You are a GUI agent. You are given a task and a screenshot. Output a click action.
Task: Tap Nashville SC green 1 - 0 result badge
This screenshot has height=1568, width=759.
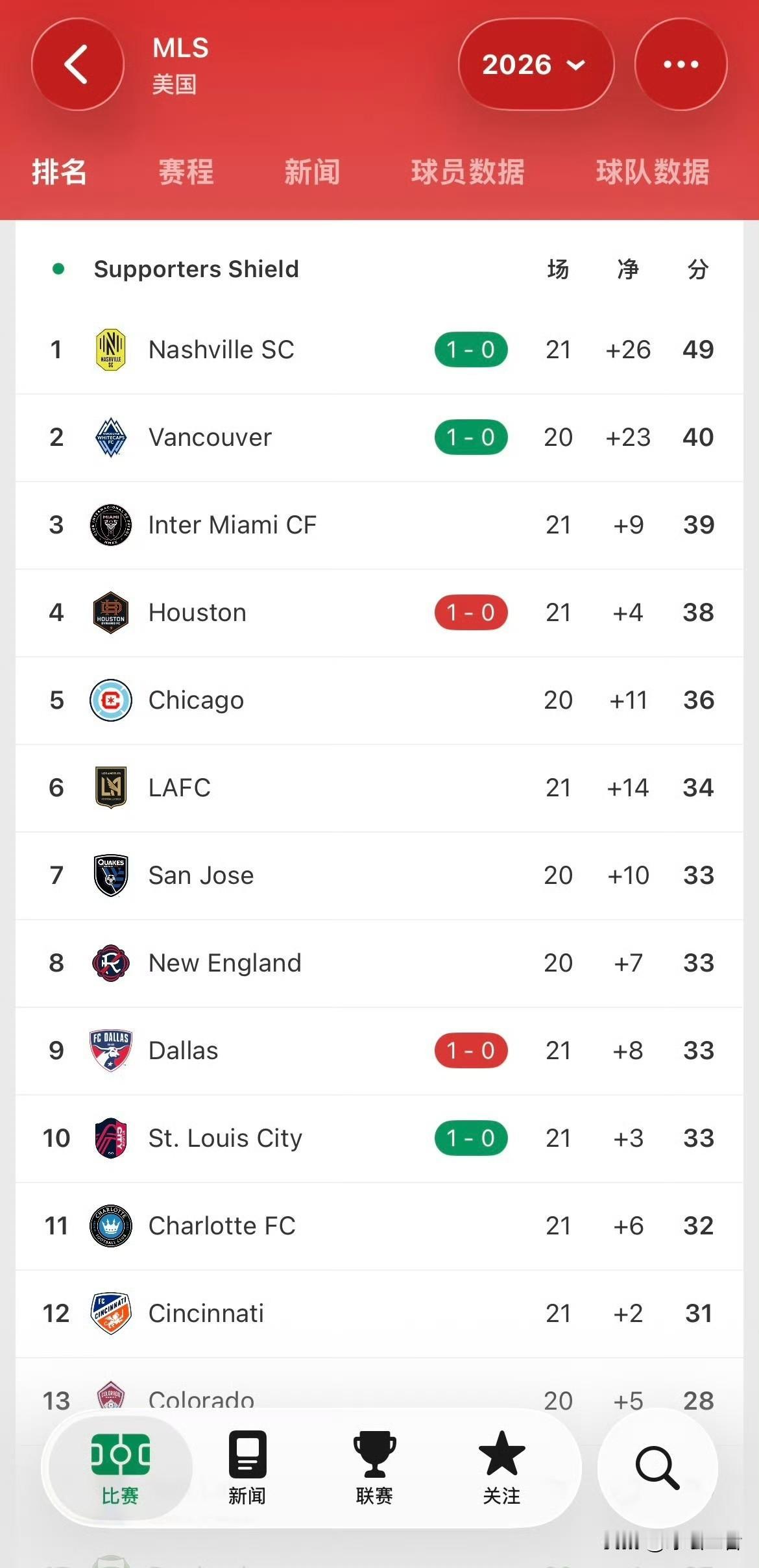tap(471, 350)
